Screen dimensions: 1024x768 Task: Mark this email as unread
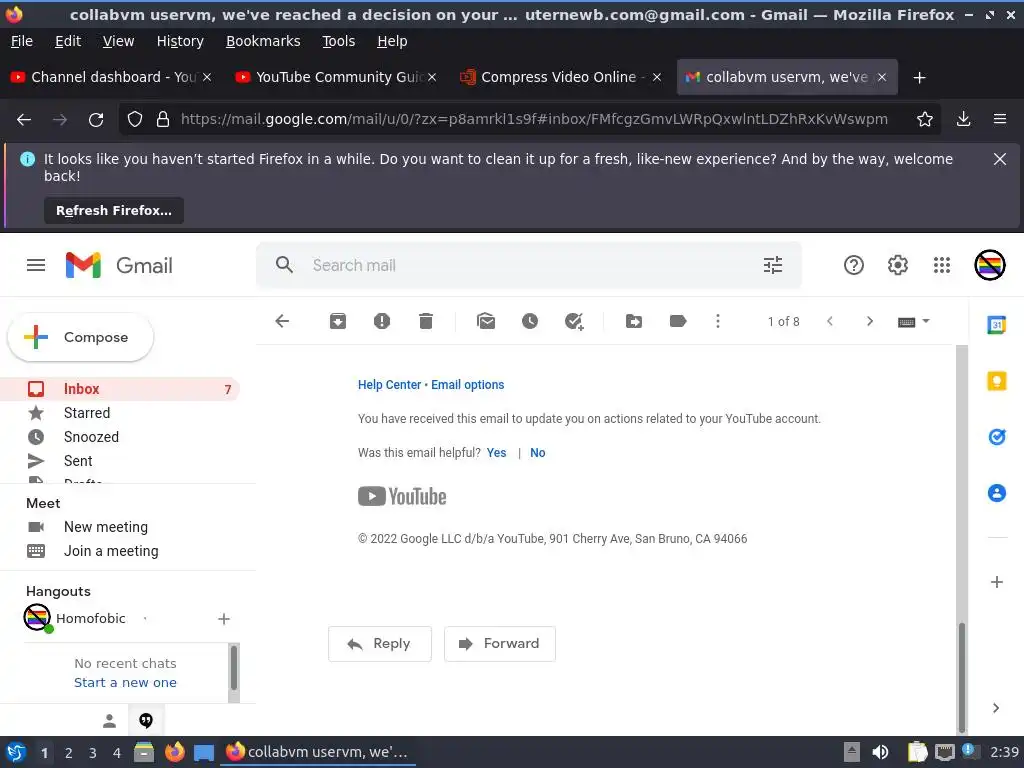(486, 321)
